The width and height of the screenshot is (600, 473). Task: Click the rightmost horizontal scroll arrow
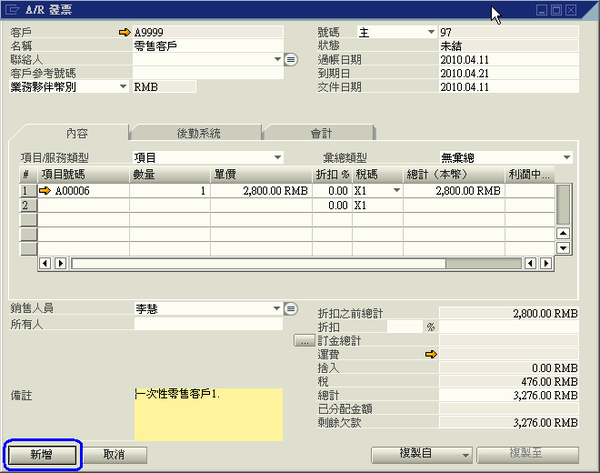pos(546,263)
